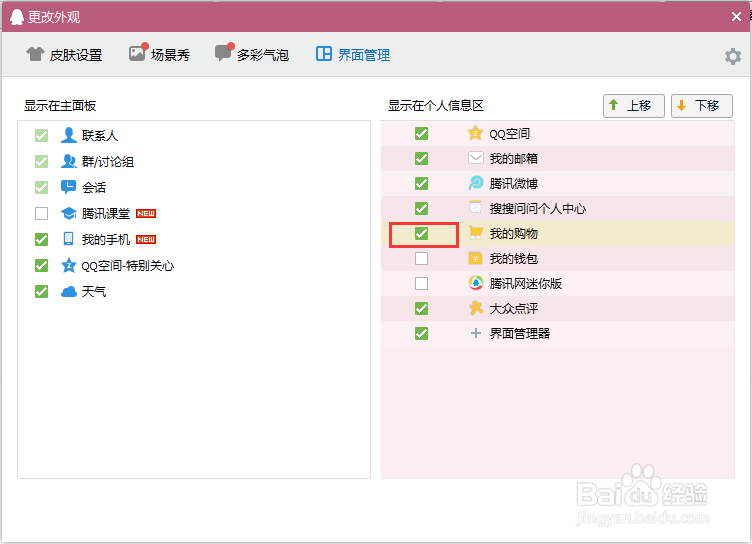This screenshot has width=752, height=544.
Task: Uncheck the 我的邮箱 checkbox
Action: point(422,158)
